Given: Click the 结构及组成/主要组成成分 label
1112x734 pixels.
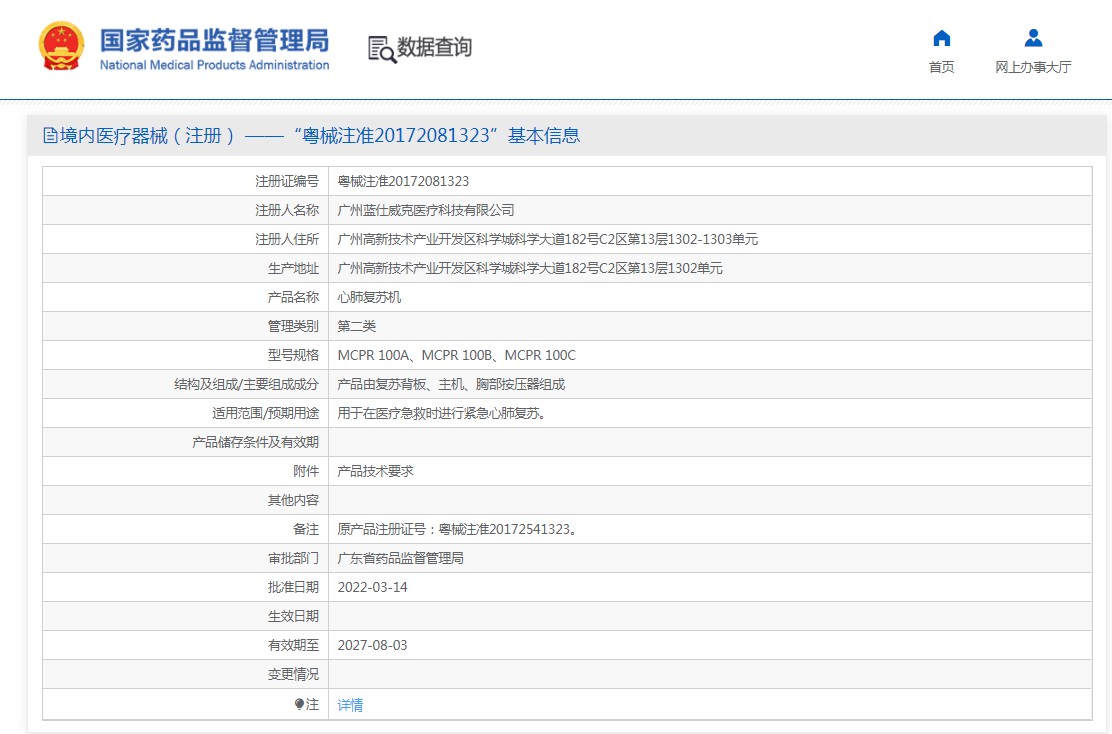Looking at the screenshot, I should 247,384.
